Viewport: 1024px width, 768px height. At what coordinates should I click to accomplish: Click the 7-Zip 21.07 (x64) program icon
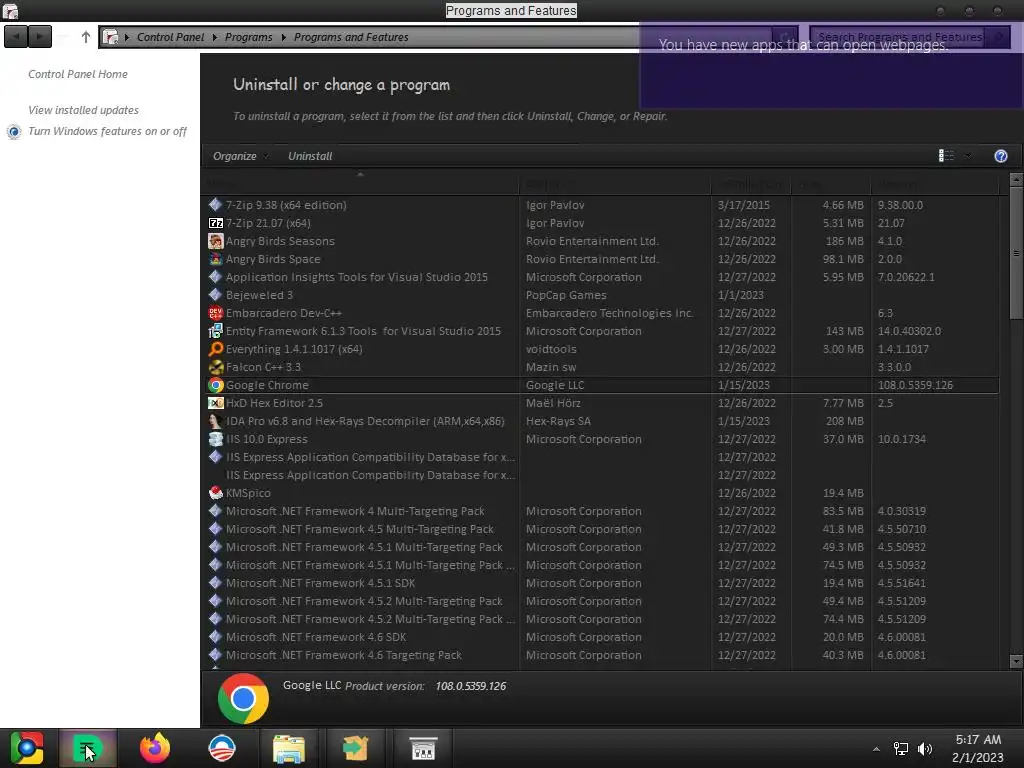coord(216,223)
